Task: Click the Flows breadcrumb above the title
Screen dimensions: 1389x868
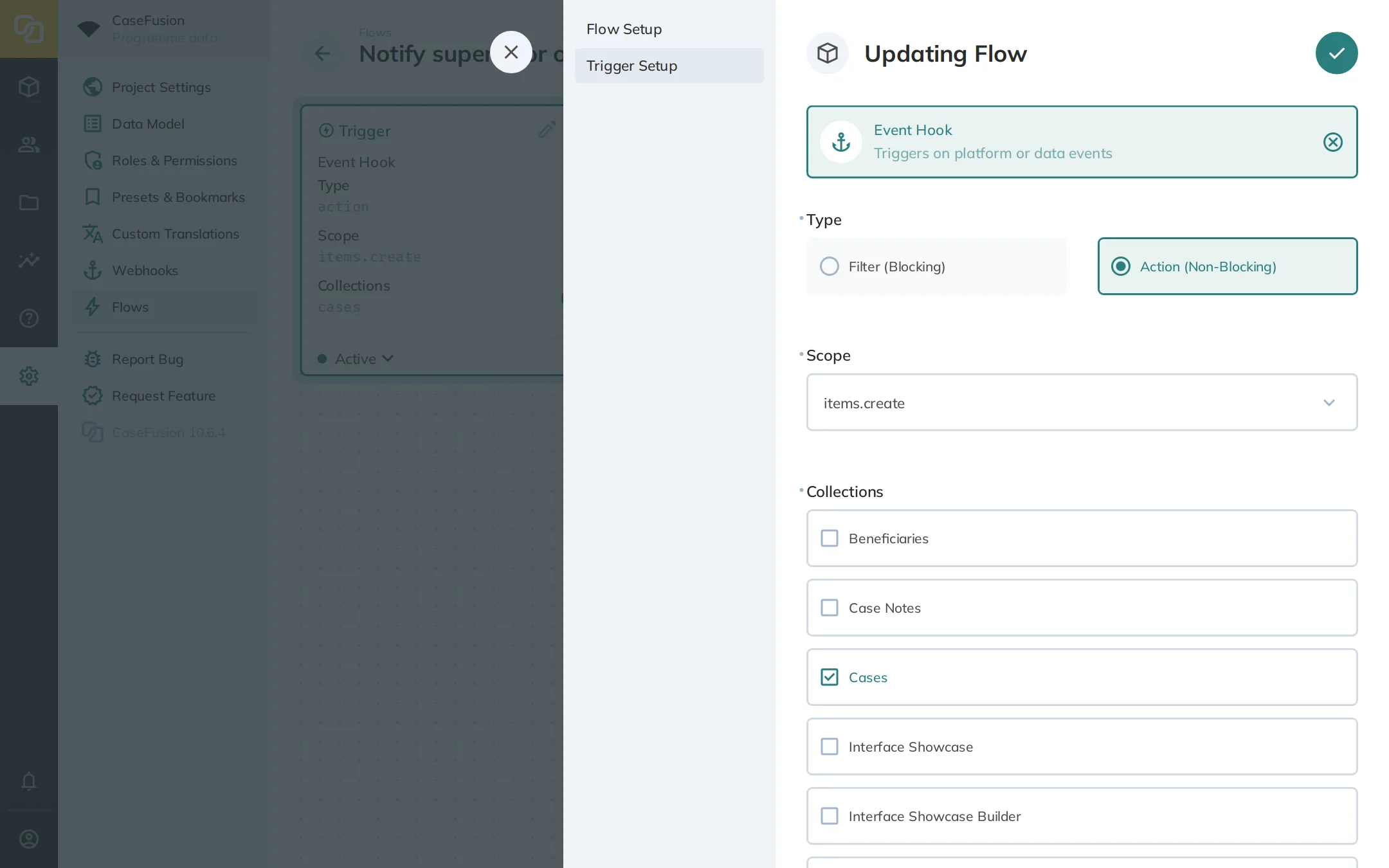Action: (375, 32)
